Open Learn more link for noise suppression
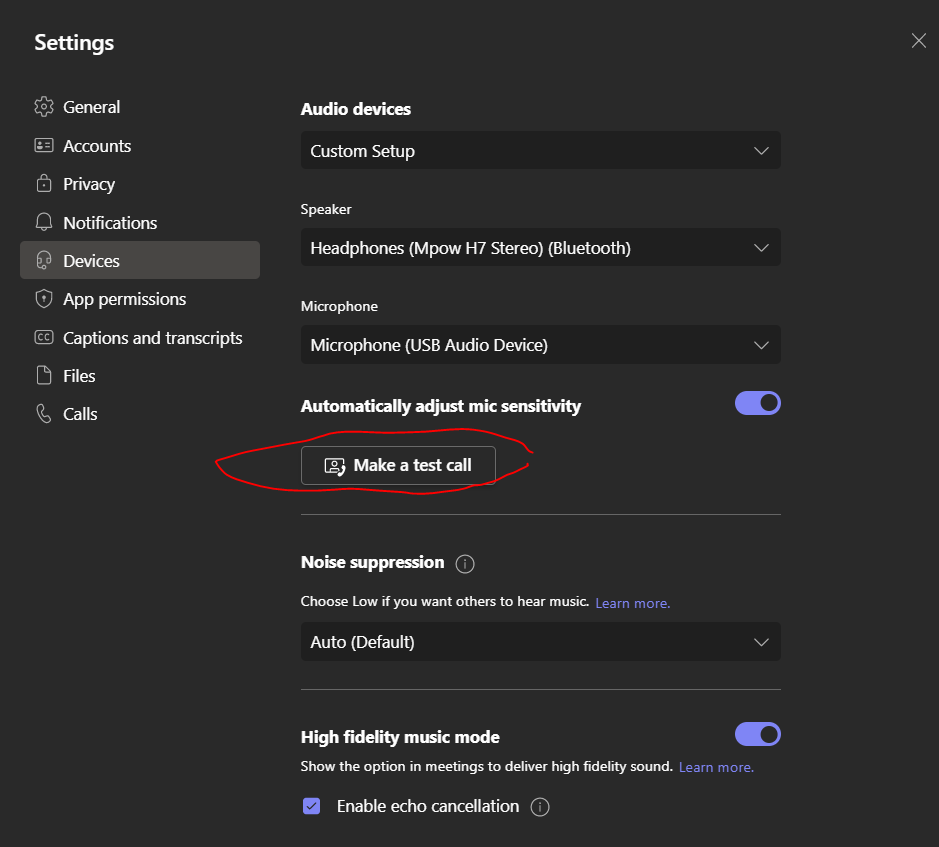 tap(632, 604)
